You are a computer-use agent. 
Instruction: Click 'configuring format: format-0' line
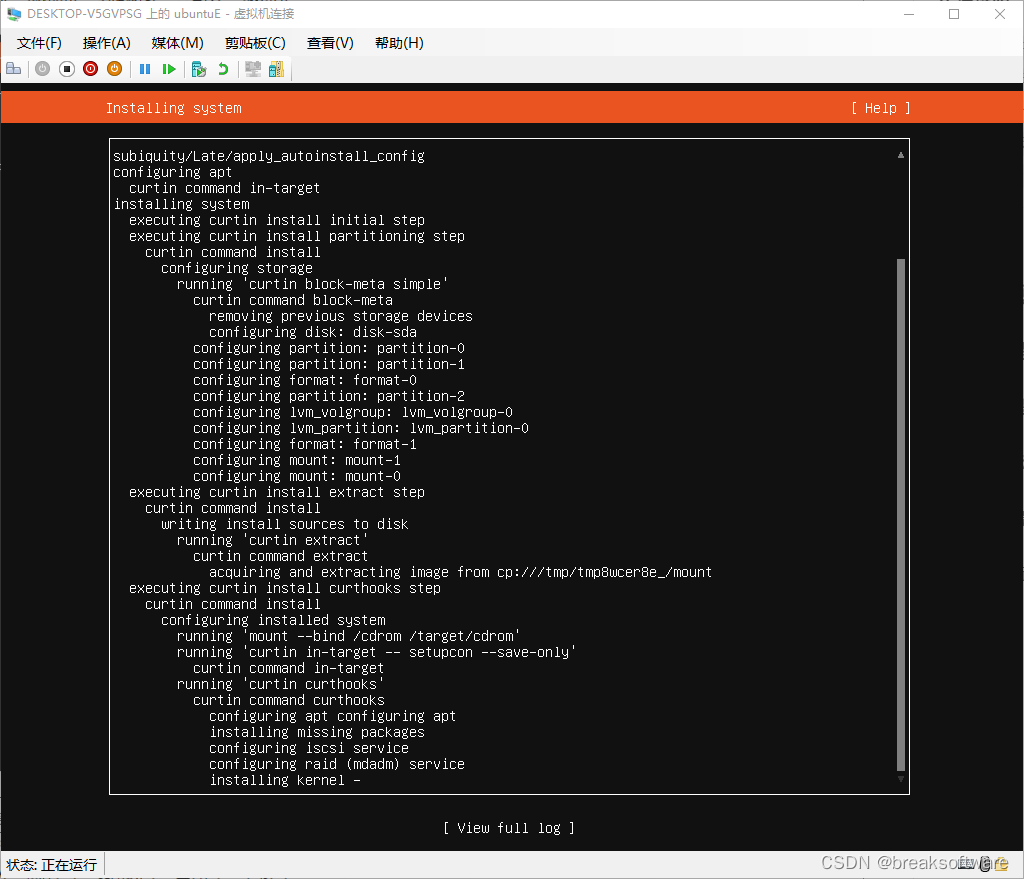pyautogui.click(x=305, y=380)
